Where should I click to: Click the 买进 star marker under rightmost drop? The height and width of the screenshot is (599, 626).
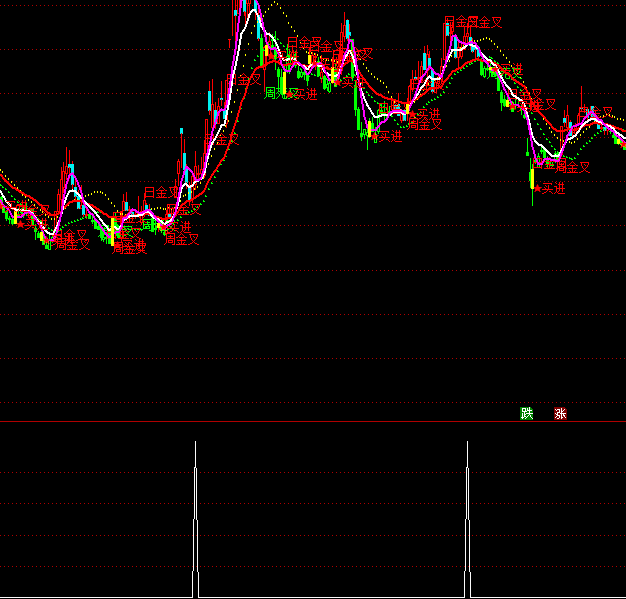click(550, 188)
